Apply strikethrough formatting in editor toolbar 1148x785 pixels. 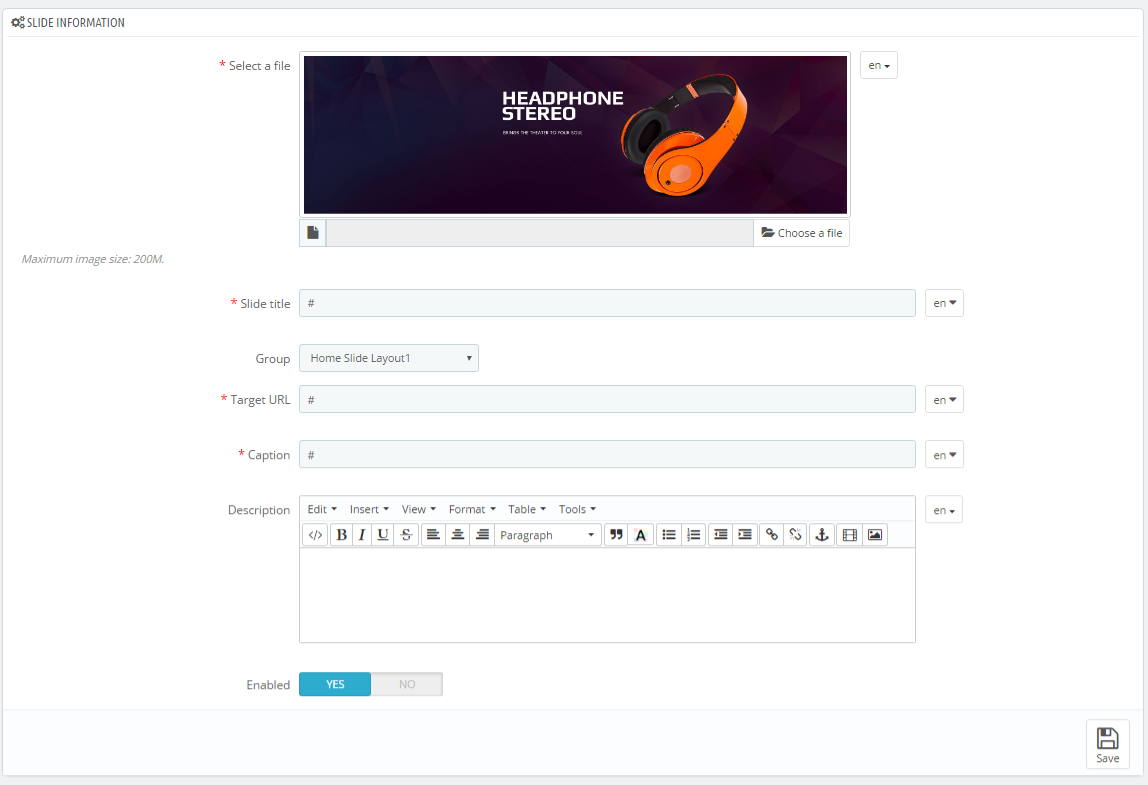click(x=406, y=535)
